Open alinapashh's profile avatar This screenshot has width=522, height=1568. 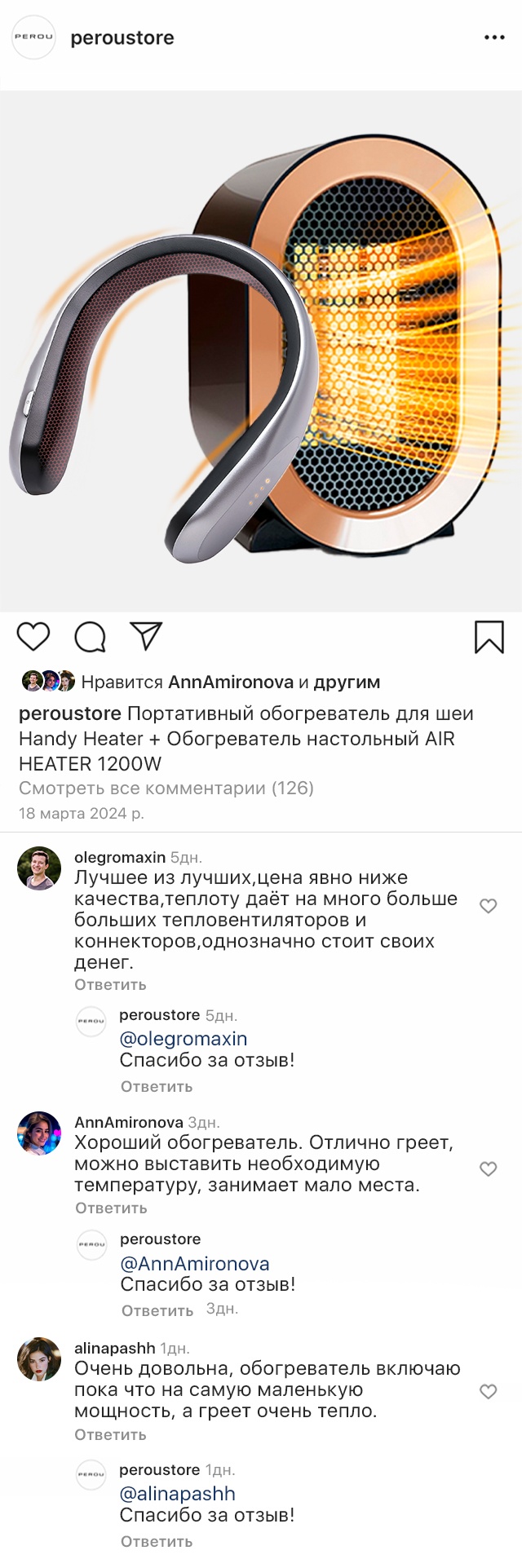click(39, 1358)
